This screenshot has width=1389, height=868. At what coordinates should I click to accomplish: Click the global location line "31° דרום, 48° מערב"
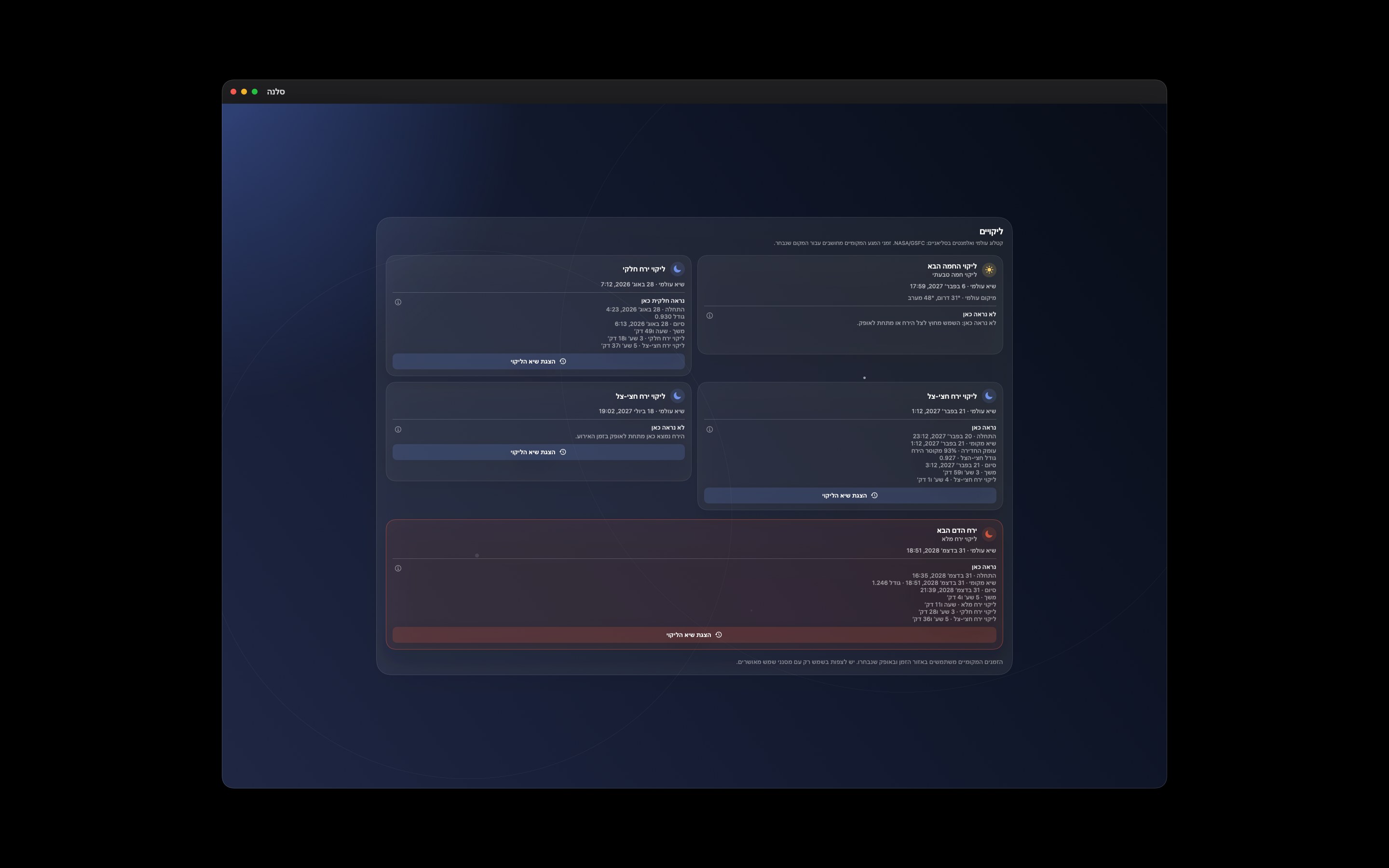[x=952, y=298]
